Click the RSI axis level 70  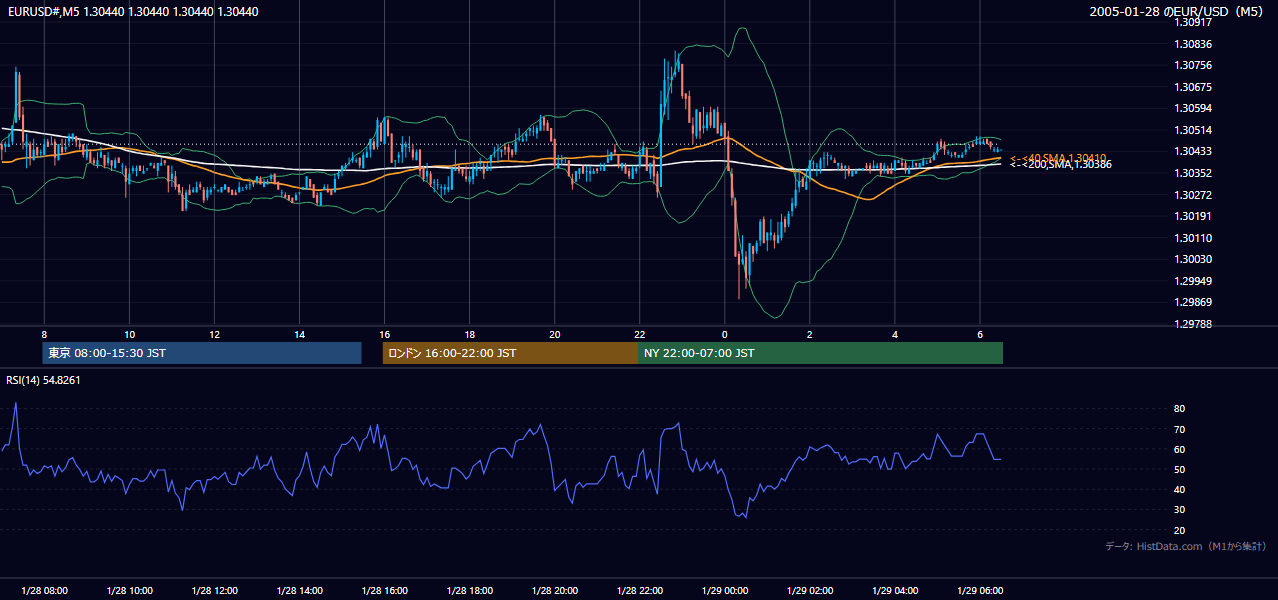click(1180, 429)
